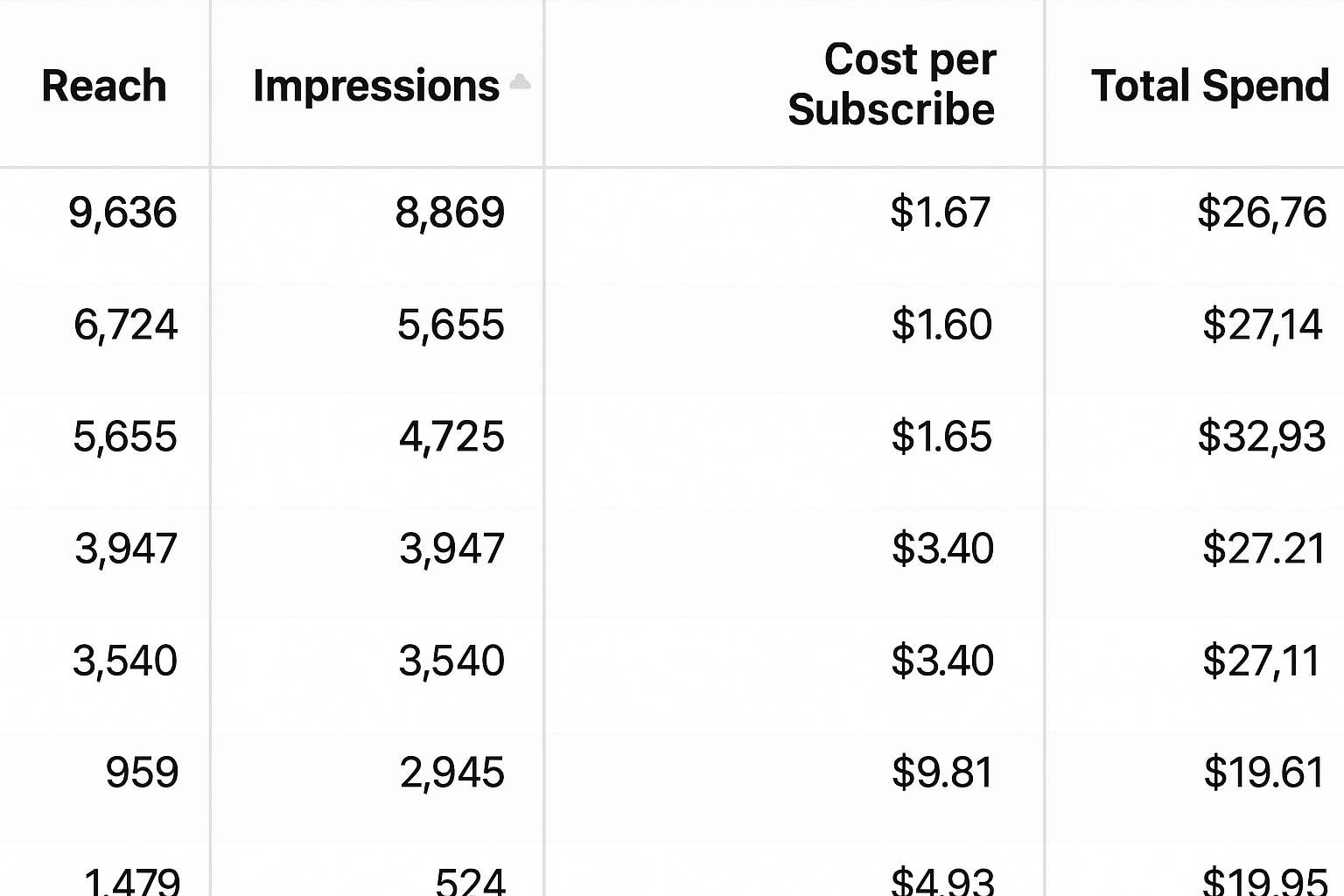Click the 2,945 impressions value
Image resolution: width=1344 pixels, height=896 pixels.
point(451,773)
